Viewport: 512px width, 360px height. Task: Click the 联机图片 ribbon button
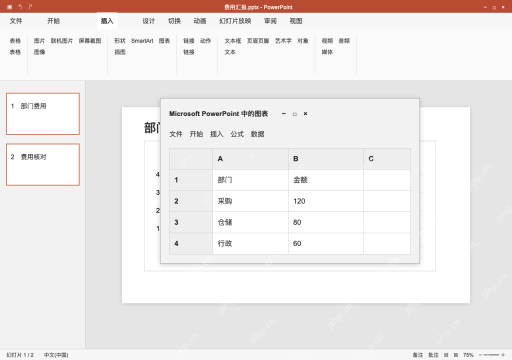click(62, 41)
